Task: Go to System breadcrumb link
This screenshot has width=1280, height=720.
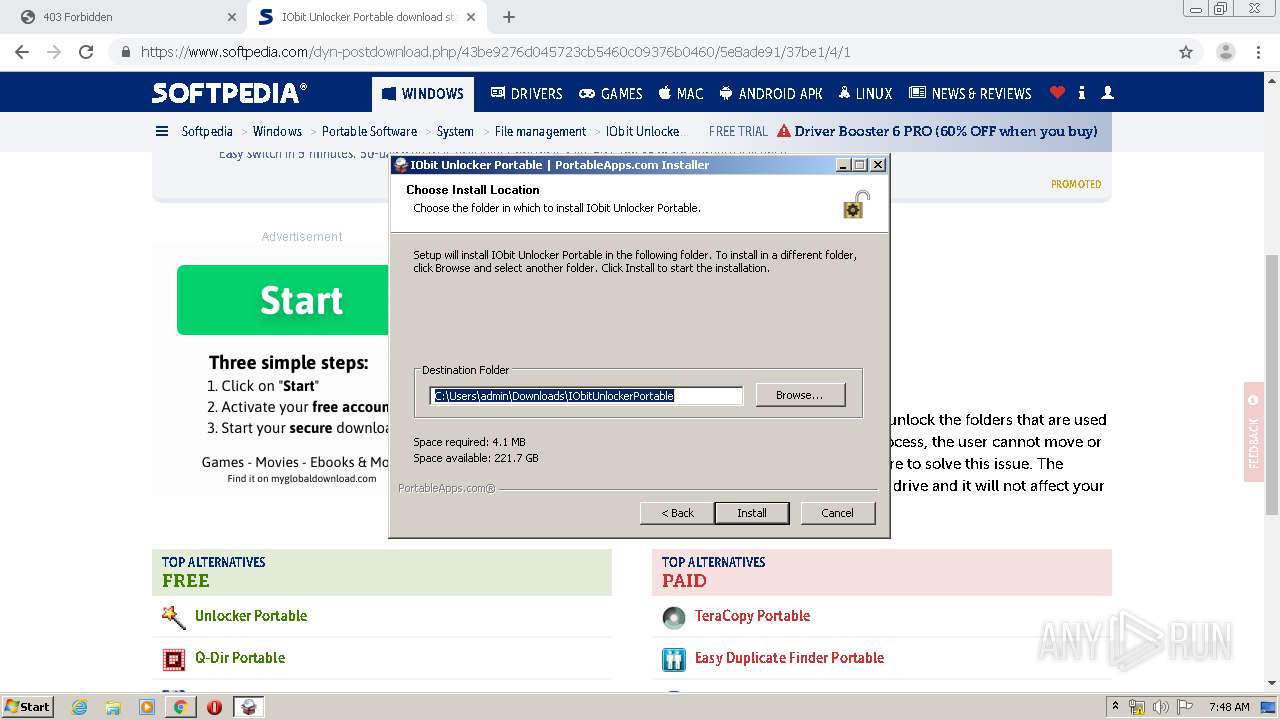Action: (x=455, y=131)
